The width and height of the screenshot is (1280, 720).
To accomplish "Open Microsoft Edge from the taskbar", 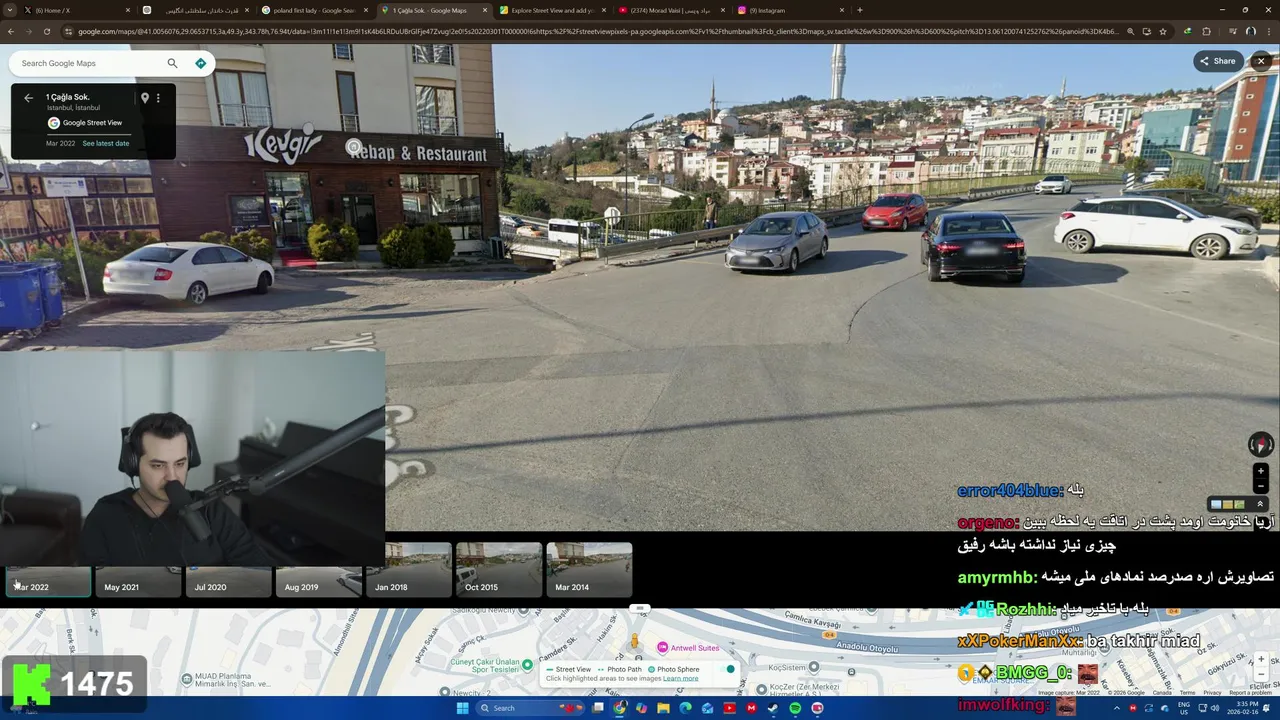I will 686,708.
